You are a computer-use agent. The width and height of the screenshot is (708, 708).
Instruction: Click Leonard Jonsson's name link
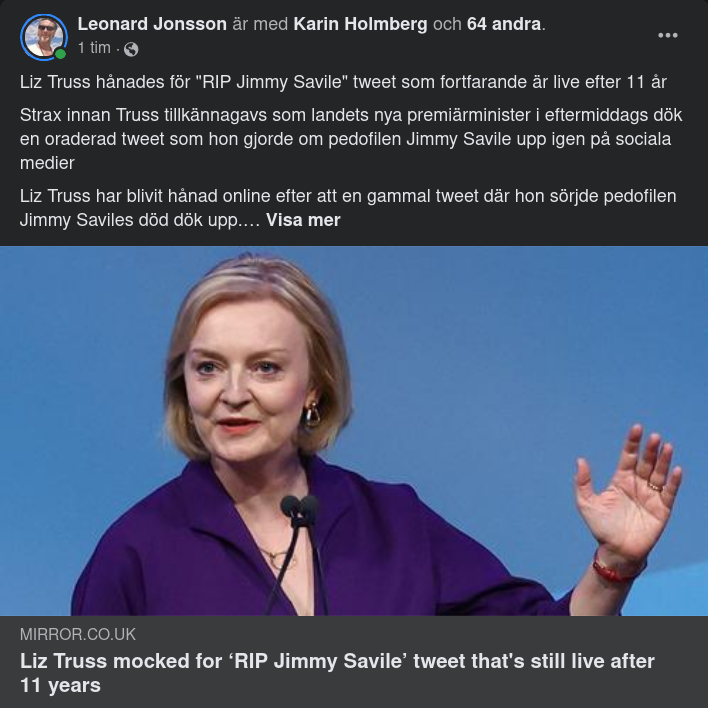pos(152,24)
